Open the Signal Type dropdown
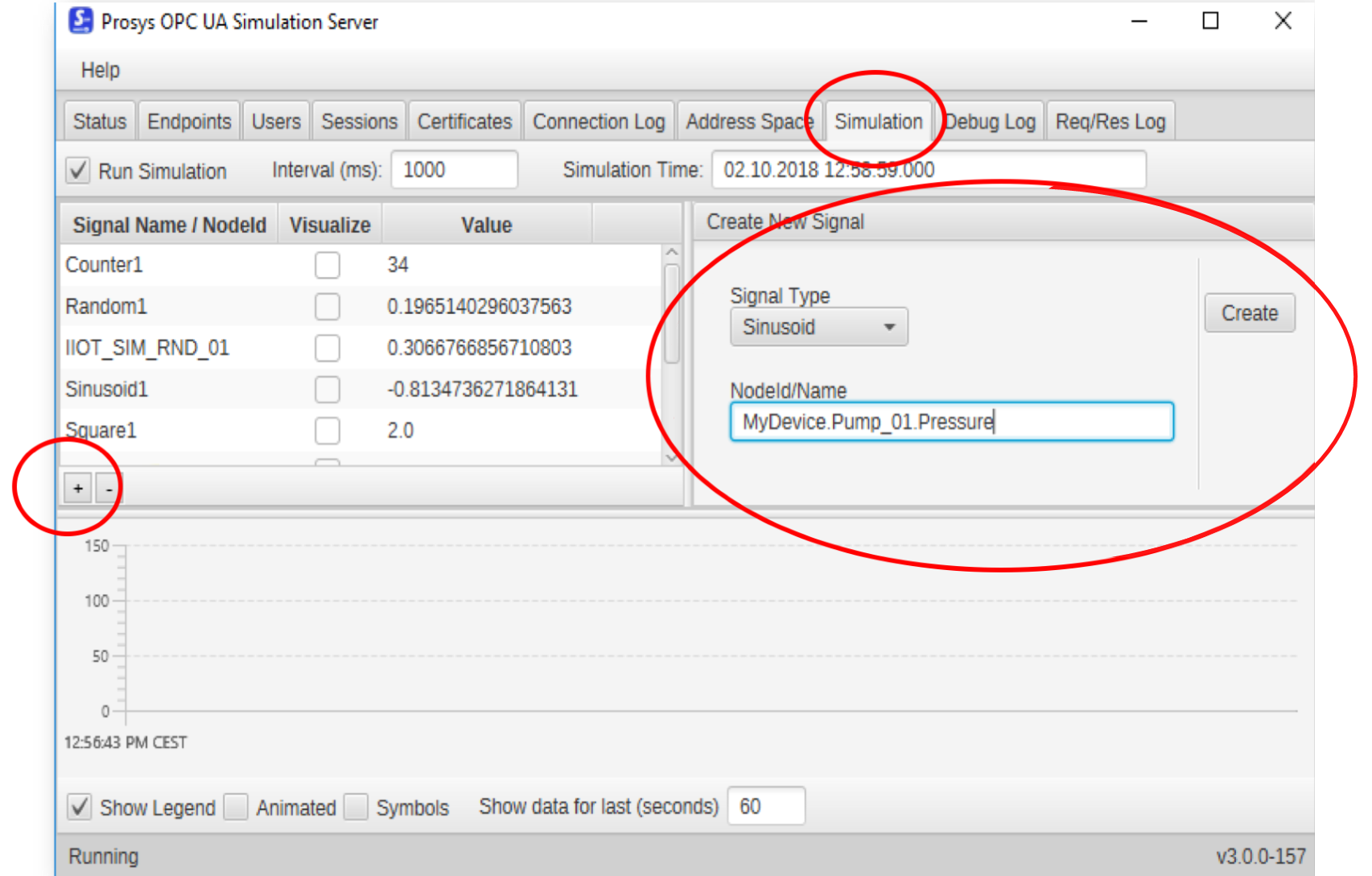 point(818,327)
